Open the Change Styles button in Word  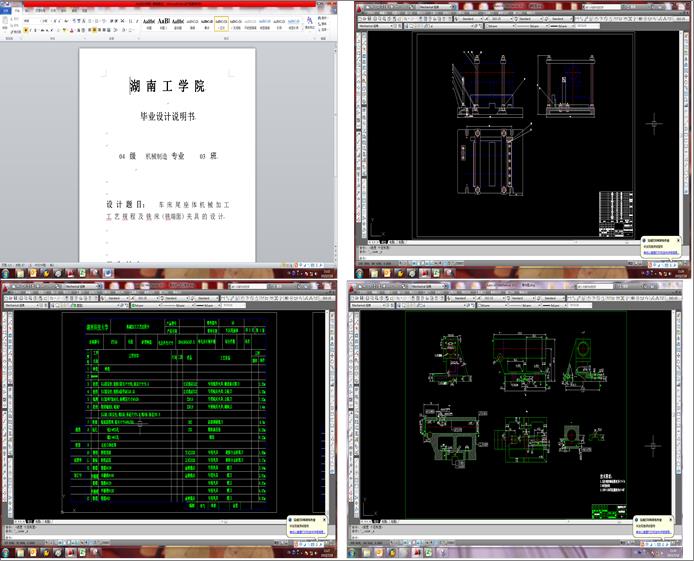coord(310,23)
